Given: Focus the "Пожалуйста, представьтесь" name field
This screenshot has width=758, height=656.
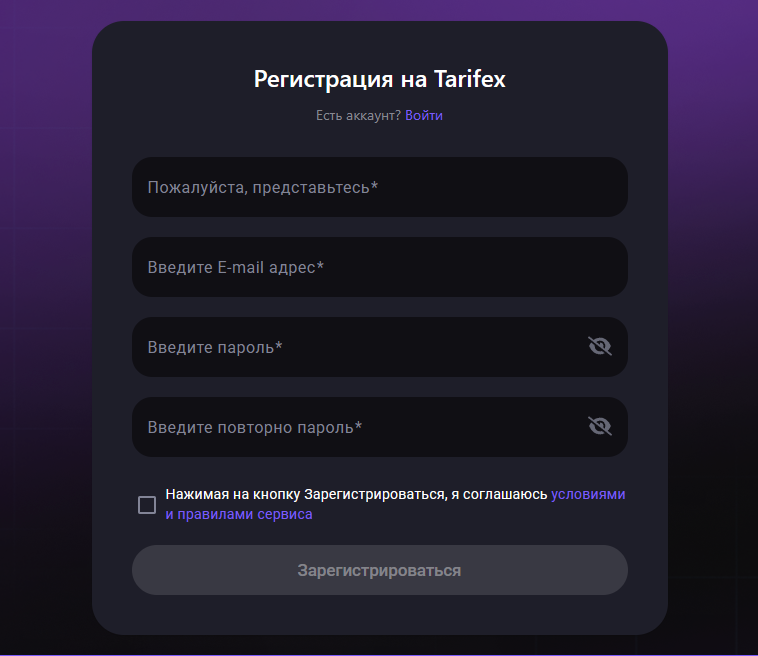Looking at the screenshot, I should click(380, 187).
